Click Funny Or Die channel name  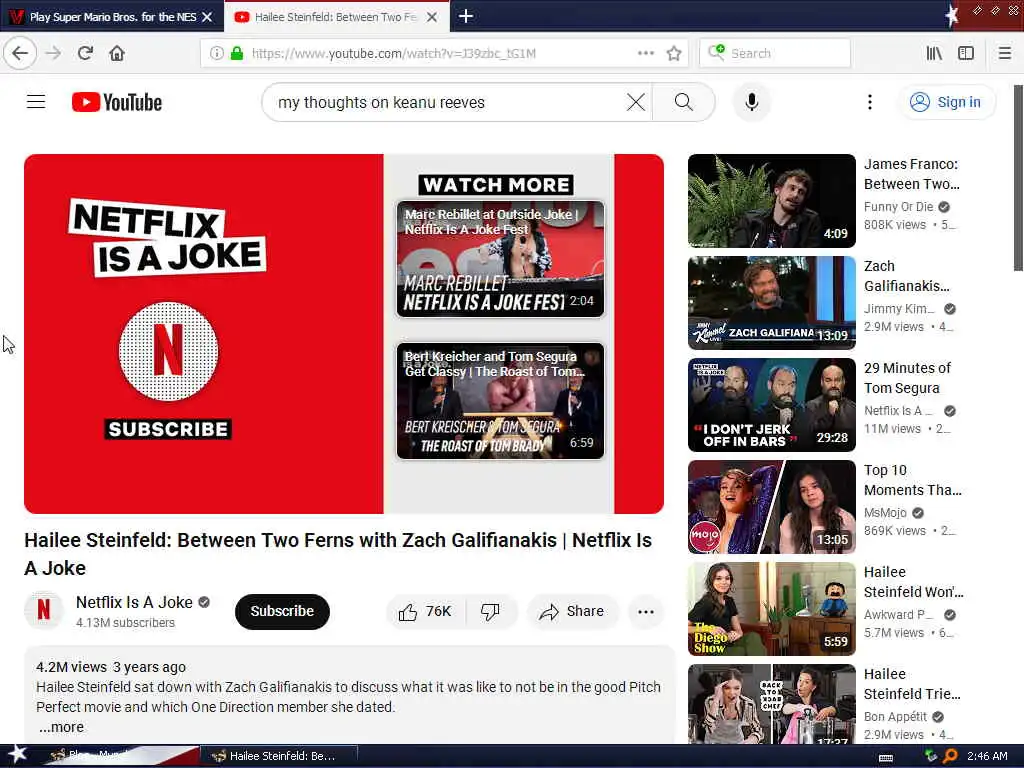(x=898, y=206)
